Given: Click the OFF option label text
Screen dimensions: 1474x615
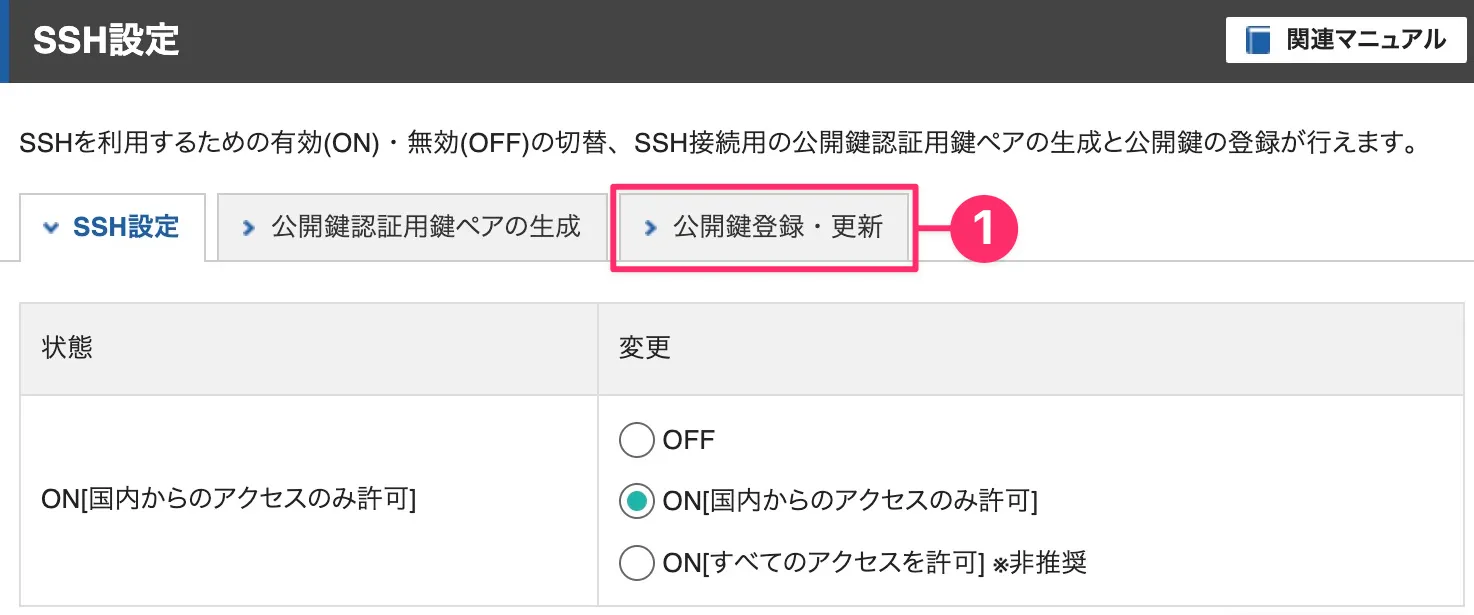Looking at the screenshot, I should point(689,440).
